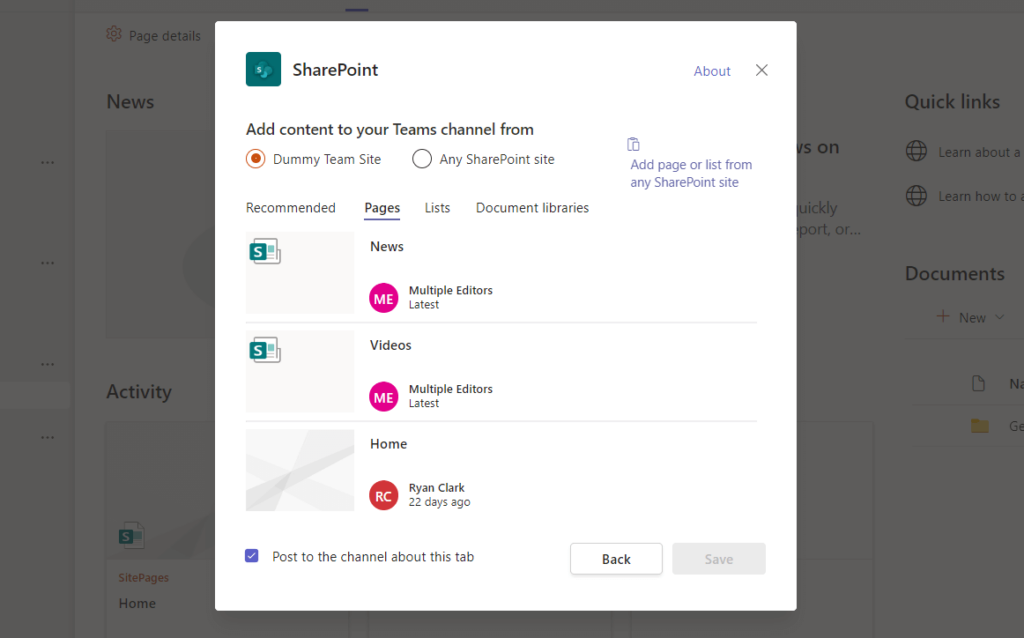Click the globe icon beside Learn about a
The width and height of the screenshot is (1024, 638).
(916, 151)
